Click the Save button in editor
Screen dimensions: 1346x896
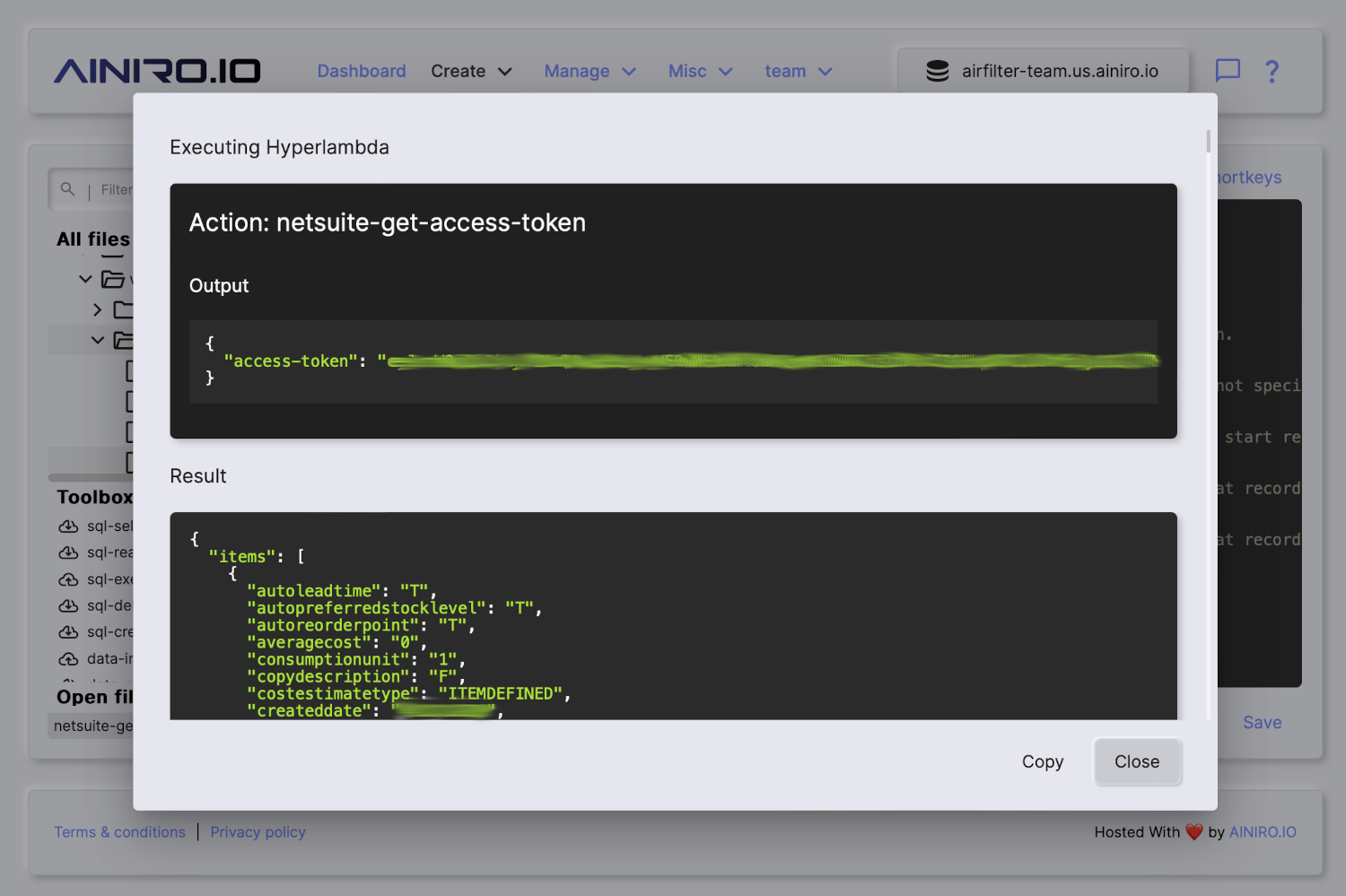1262,722
